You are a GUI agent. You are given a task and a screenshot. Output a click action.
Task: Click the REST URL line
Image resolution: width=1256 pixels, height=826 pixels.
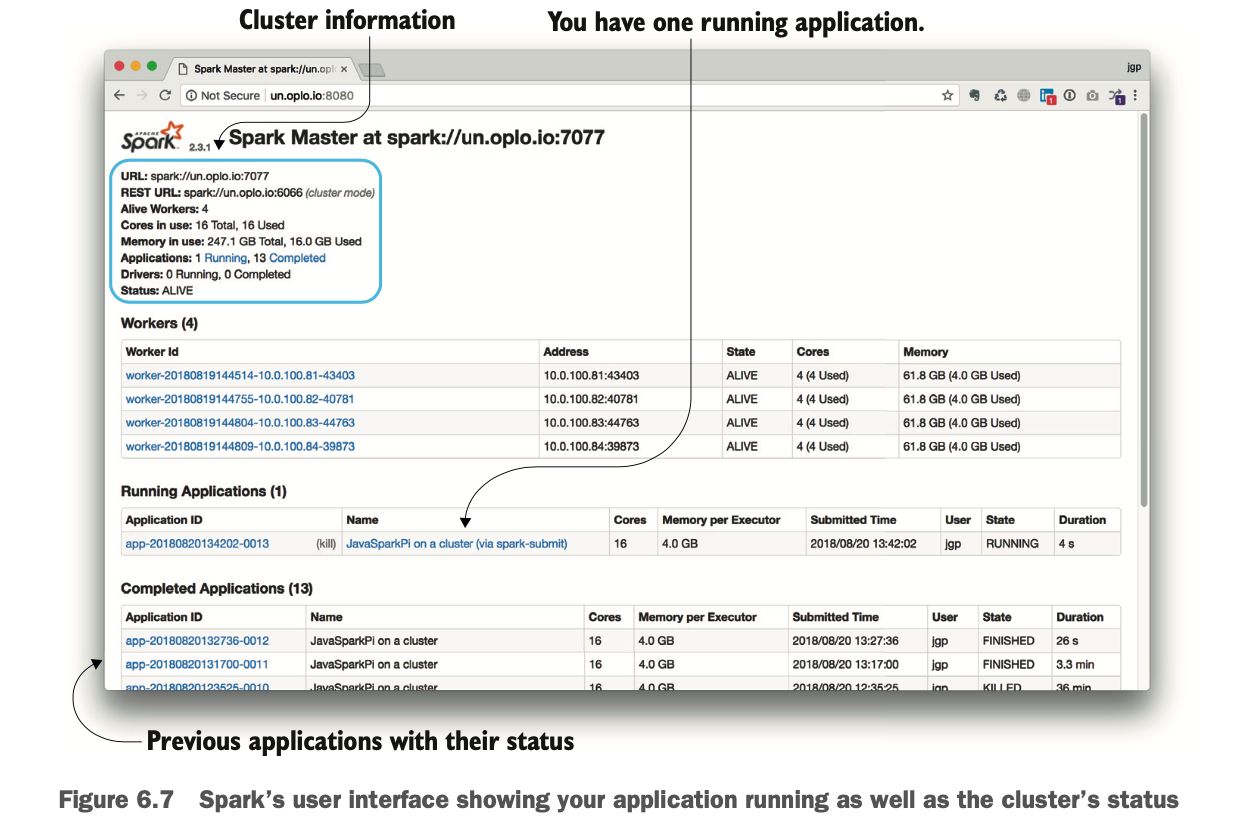click(248, 193)
